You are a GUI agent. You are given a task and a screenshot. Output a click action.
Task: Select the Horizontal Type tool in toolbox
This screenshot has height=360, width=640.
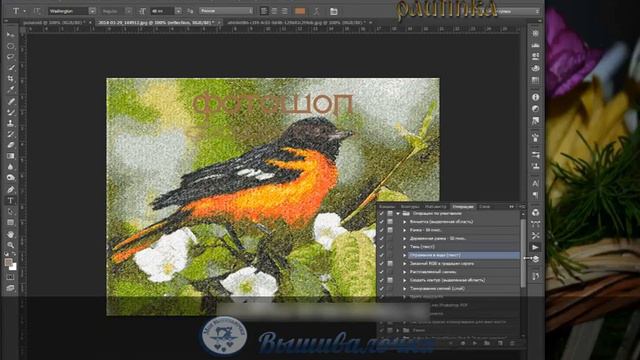click(11, 200)
